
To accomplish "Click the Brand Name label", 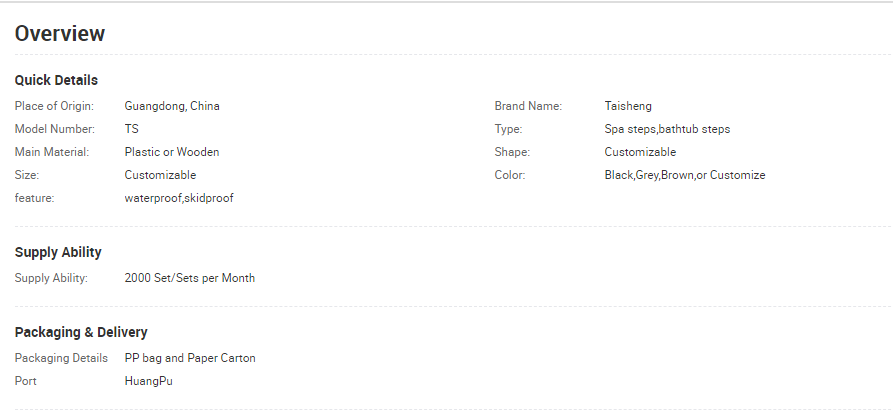I will coord(528,106).
